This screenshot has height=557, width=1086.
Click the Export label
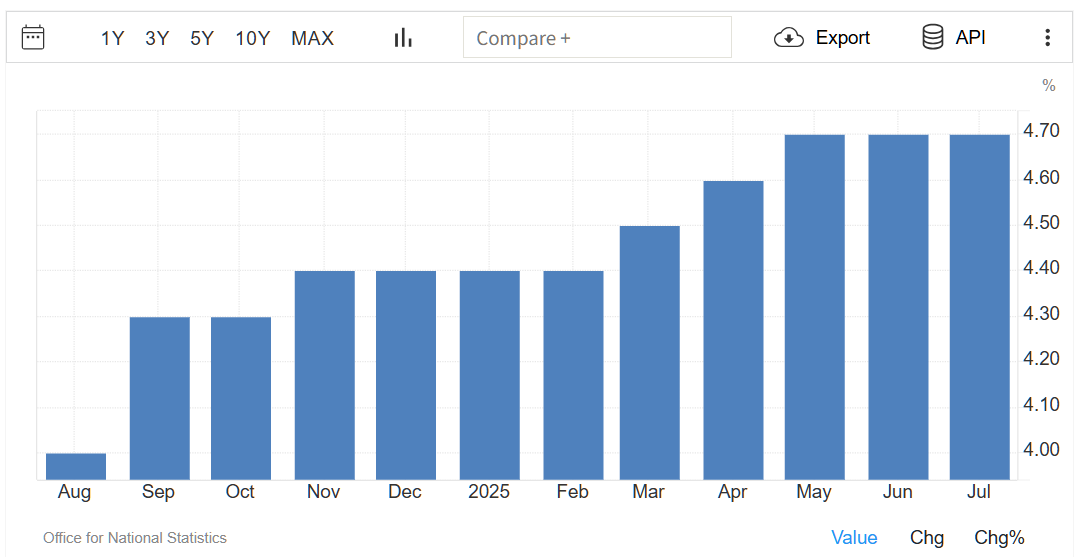click(x=842, y=37)
